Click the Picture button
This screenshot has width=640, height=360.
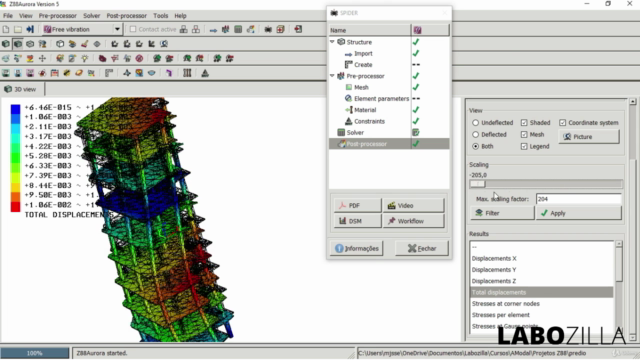(589, 137)
